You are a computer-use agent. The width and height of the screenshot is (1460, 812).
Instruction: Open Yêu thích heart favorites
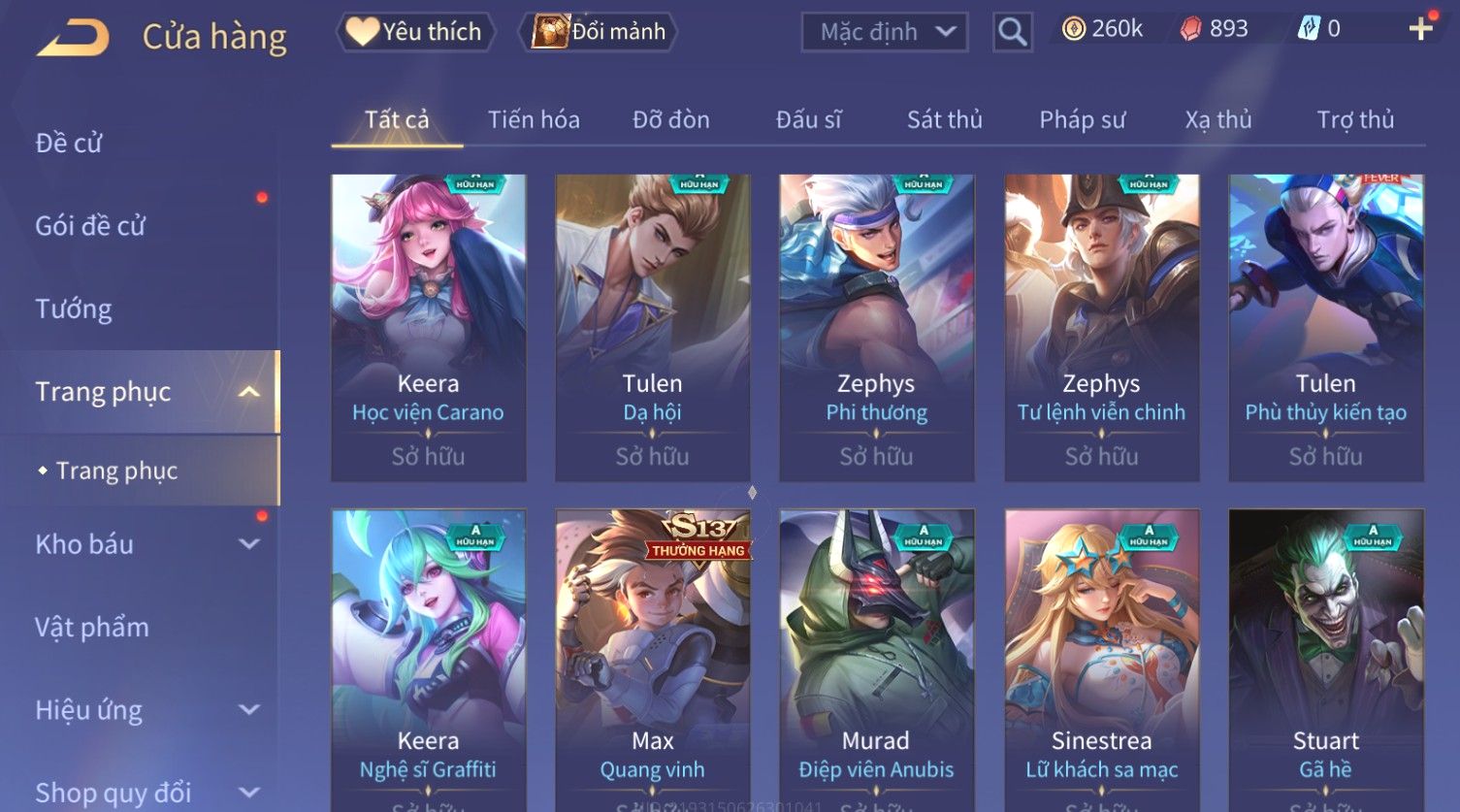(415, 32)
